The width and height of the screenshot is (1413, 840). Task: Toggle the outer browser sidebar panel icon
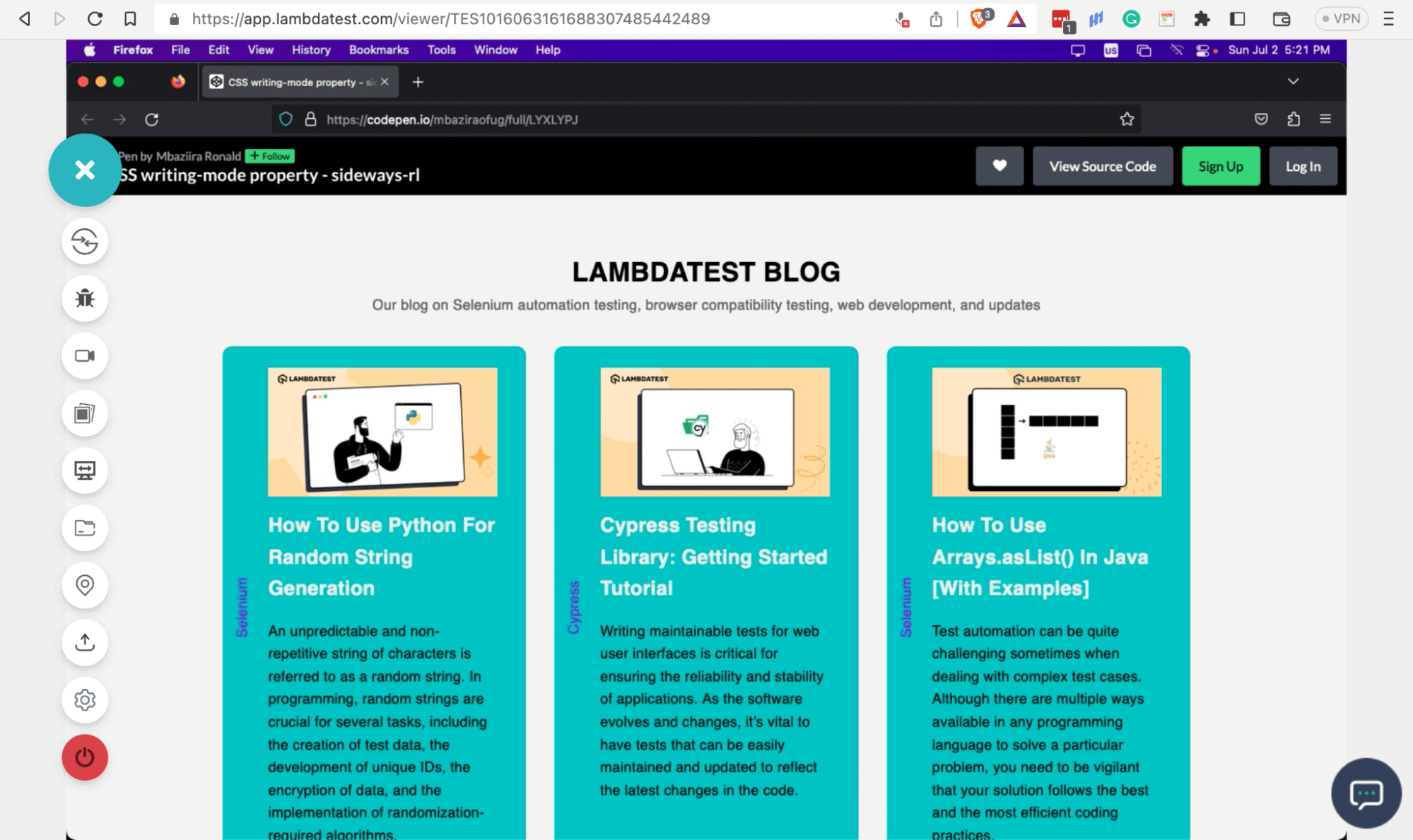click(1237, 19)
